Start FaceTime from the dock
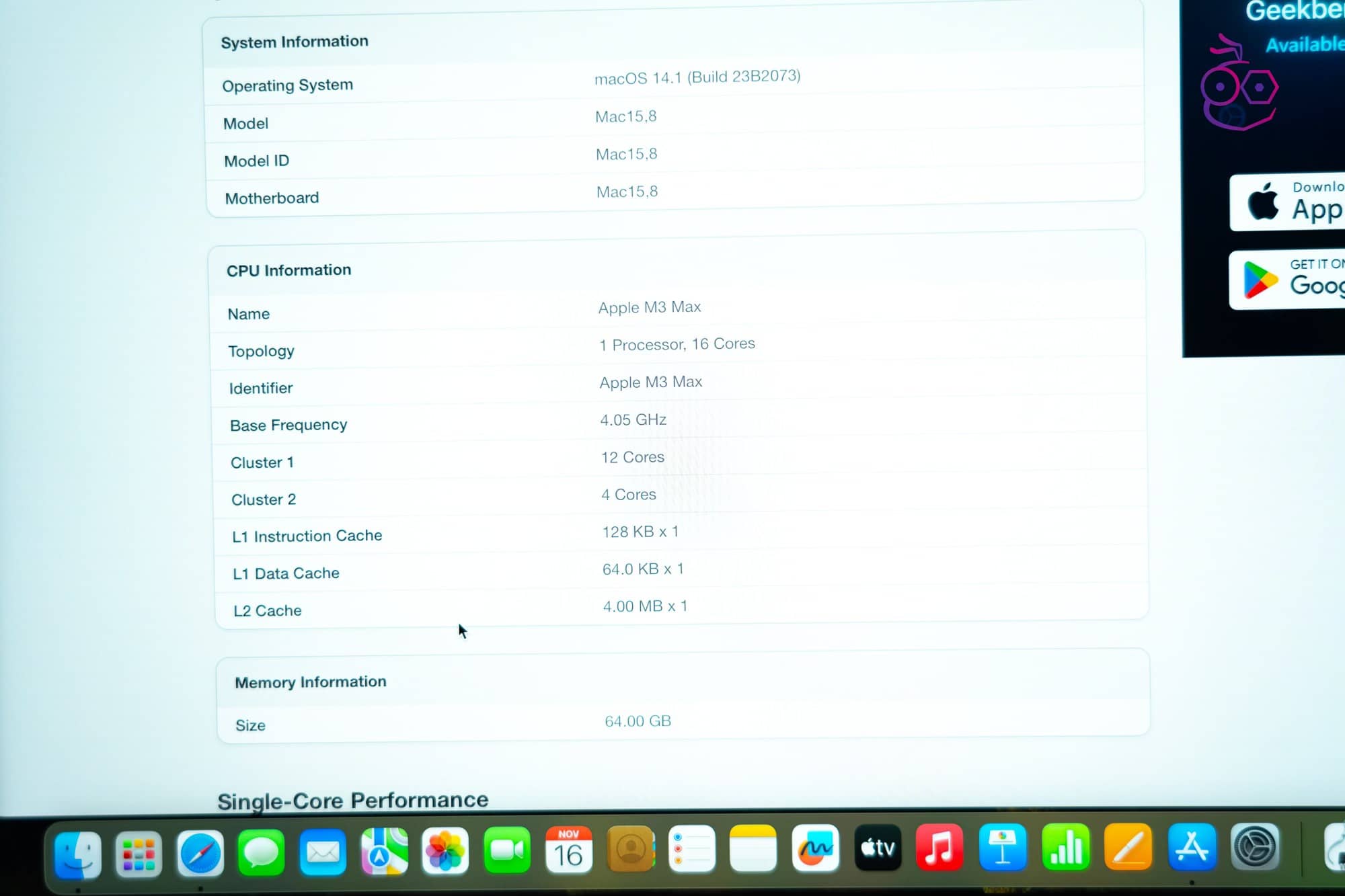 pos(507,850)
